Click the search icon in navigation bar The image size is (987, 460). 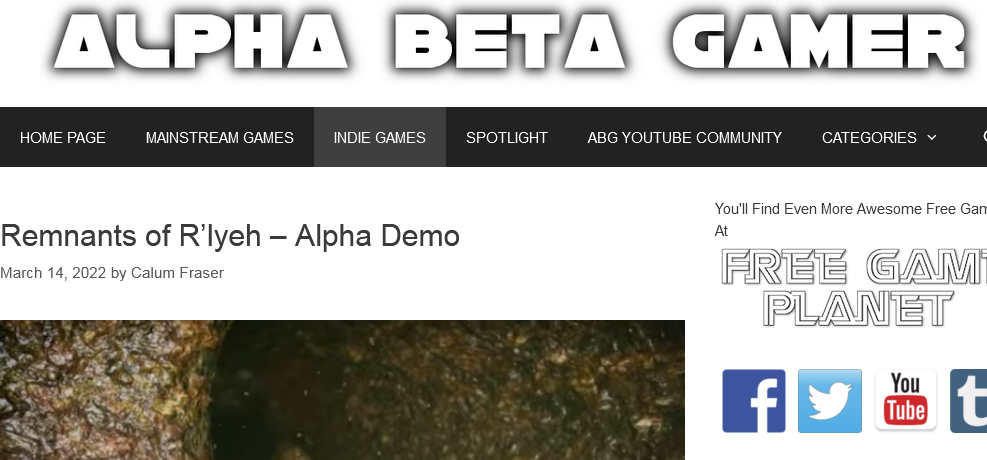pos(984,137)
